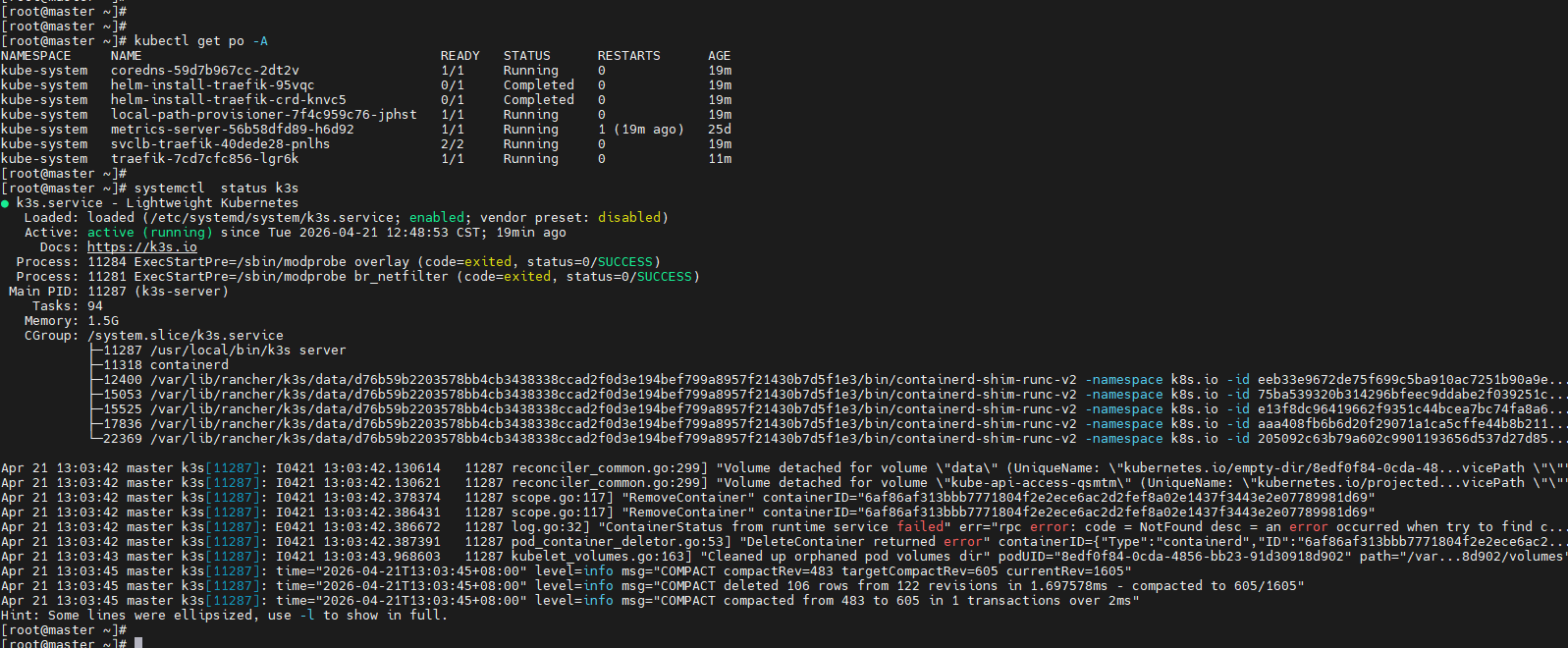Select pod name coredns-59d7b967cc-2dt2v
The width and height of the screenshot is (1568, 648).
[x=205, y=71]
